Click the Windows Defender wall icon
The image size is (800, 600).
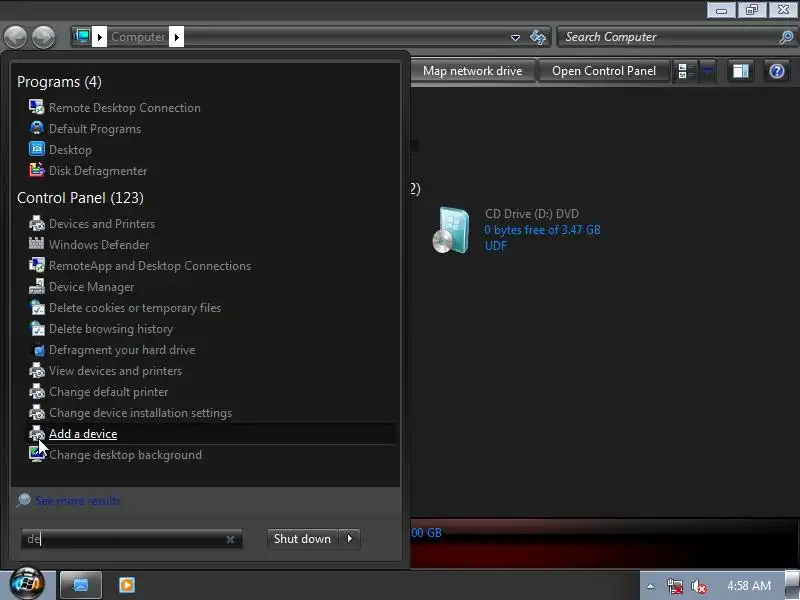pyautogui.click(x=36, y=244)
